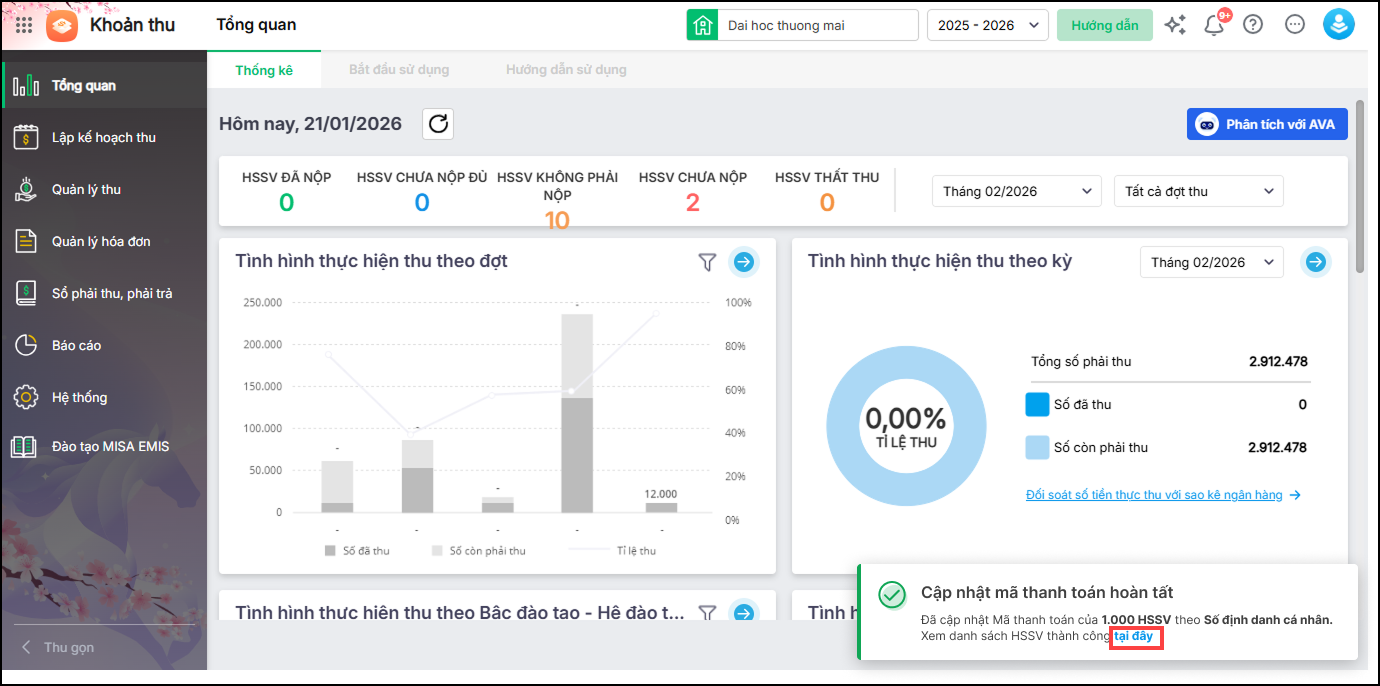
Task: Click the filter icon on Tình hình thực hiện thu theo đợt
Action: (707, 262)
